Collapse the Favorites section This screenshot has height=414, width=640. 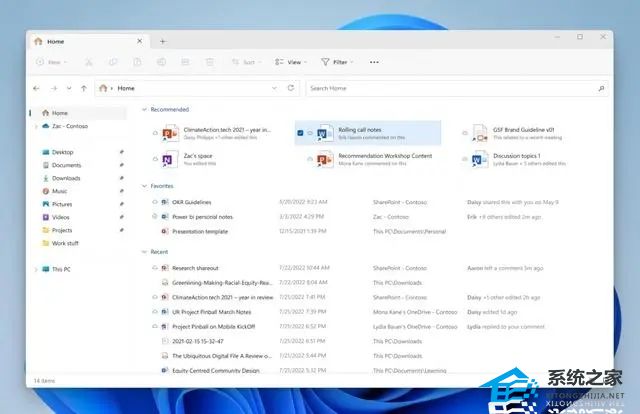[144, 185]
